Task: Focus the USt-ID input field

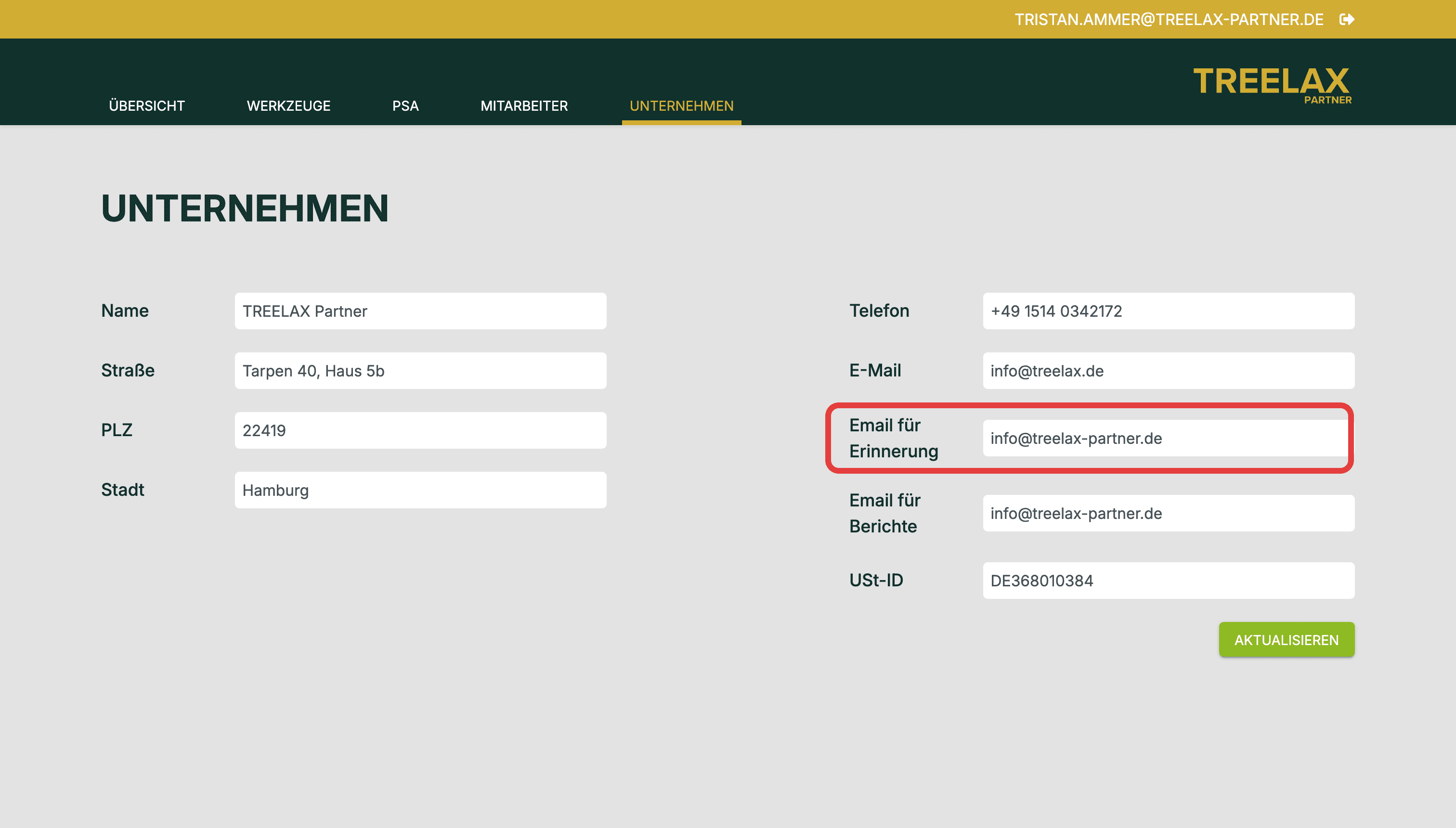Action: pos(1169,581)
